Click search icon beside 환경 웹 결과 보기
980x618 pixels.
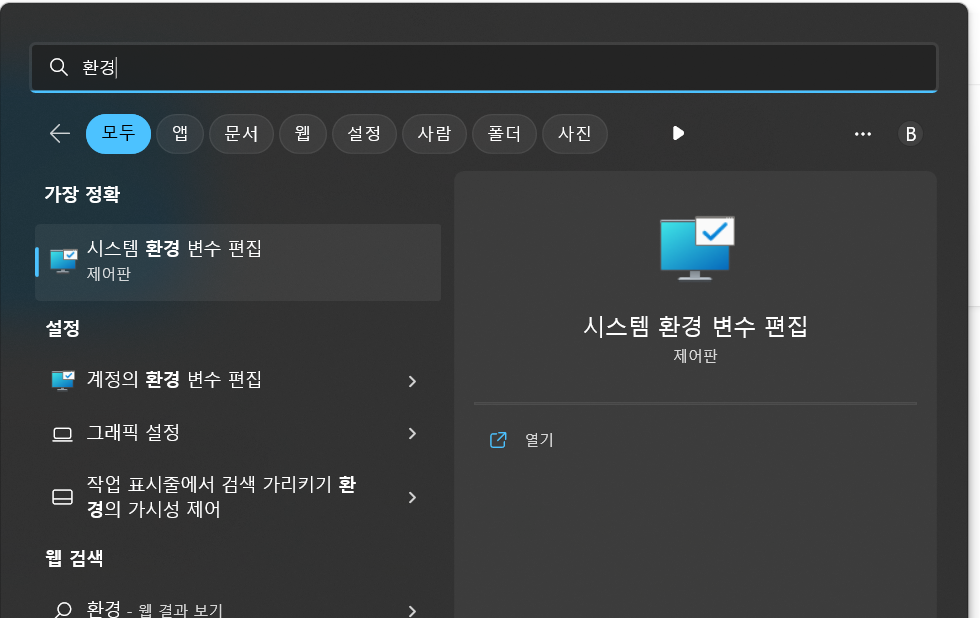[x=63, y=610]
